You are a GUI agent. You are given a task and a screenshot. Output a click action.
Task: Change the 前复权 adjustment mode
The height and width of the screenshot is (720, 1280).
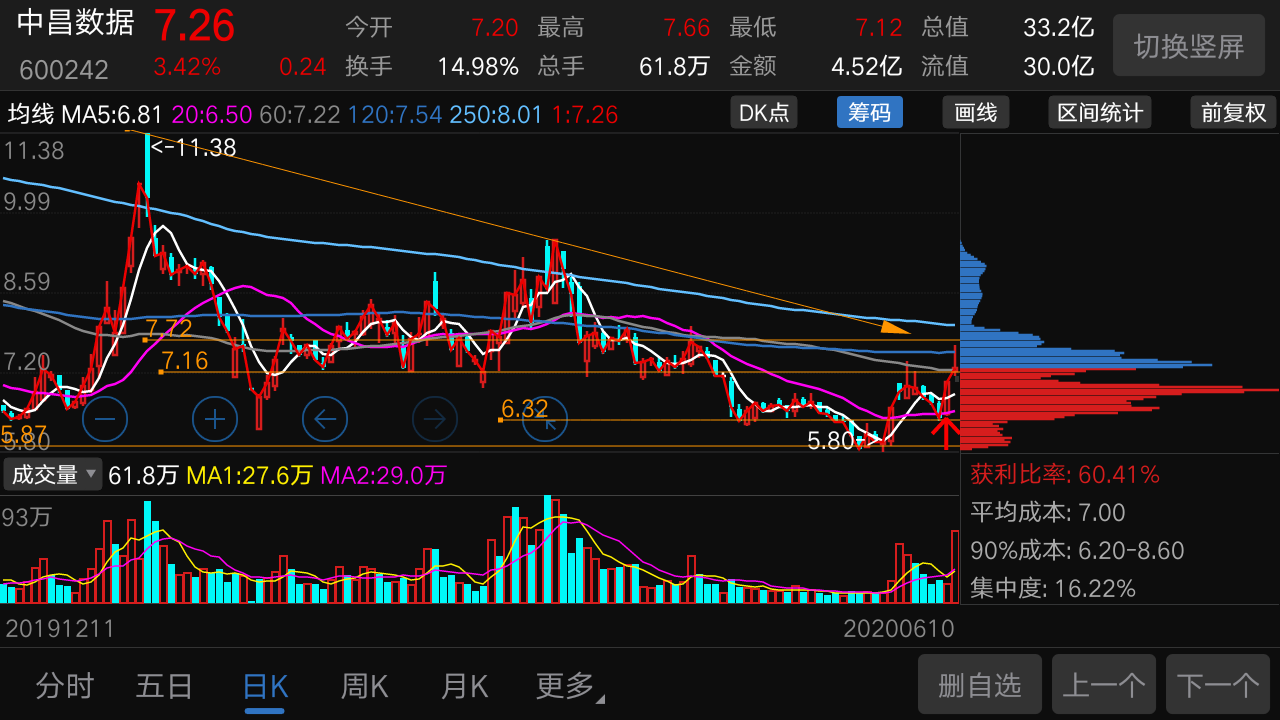(x=1234, y=112)
